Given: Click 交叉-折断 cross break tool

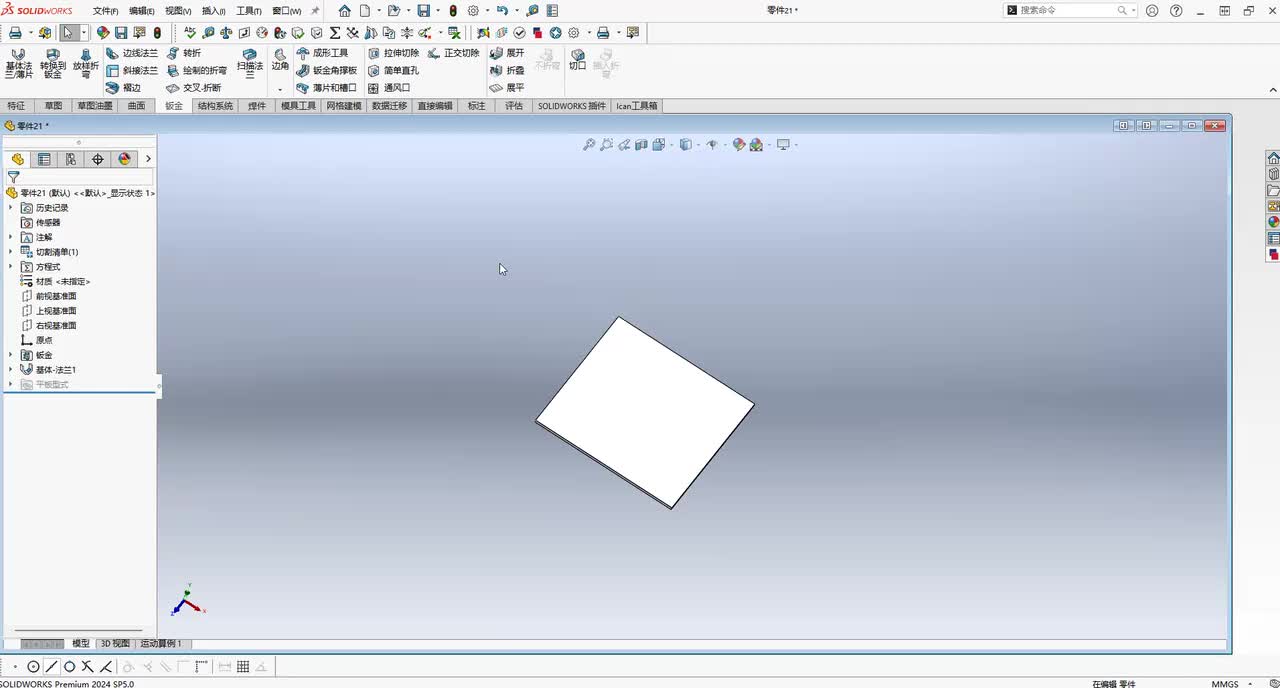Looking at the screenshot, I should pos(194,88).
